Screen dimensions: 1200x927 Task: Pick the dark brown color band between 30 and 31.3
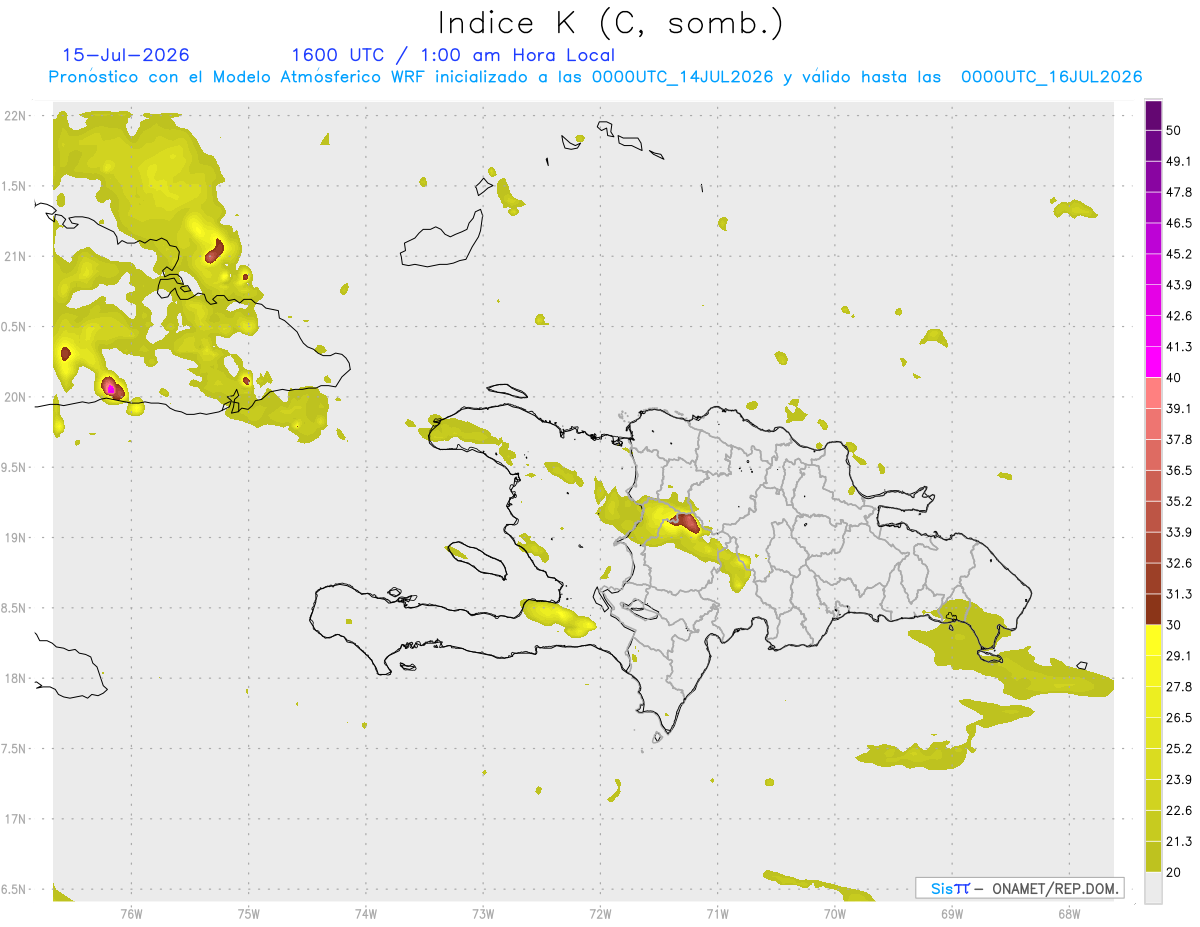(x=1153, y=609)
